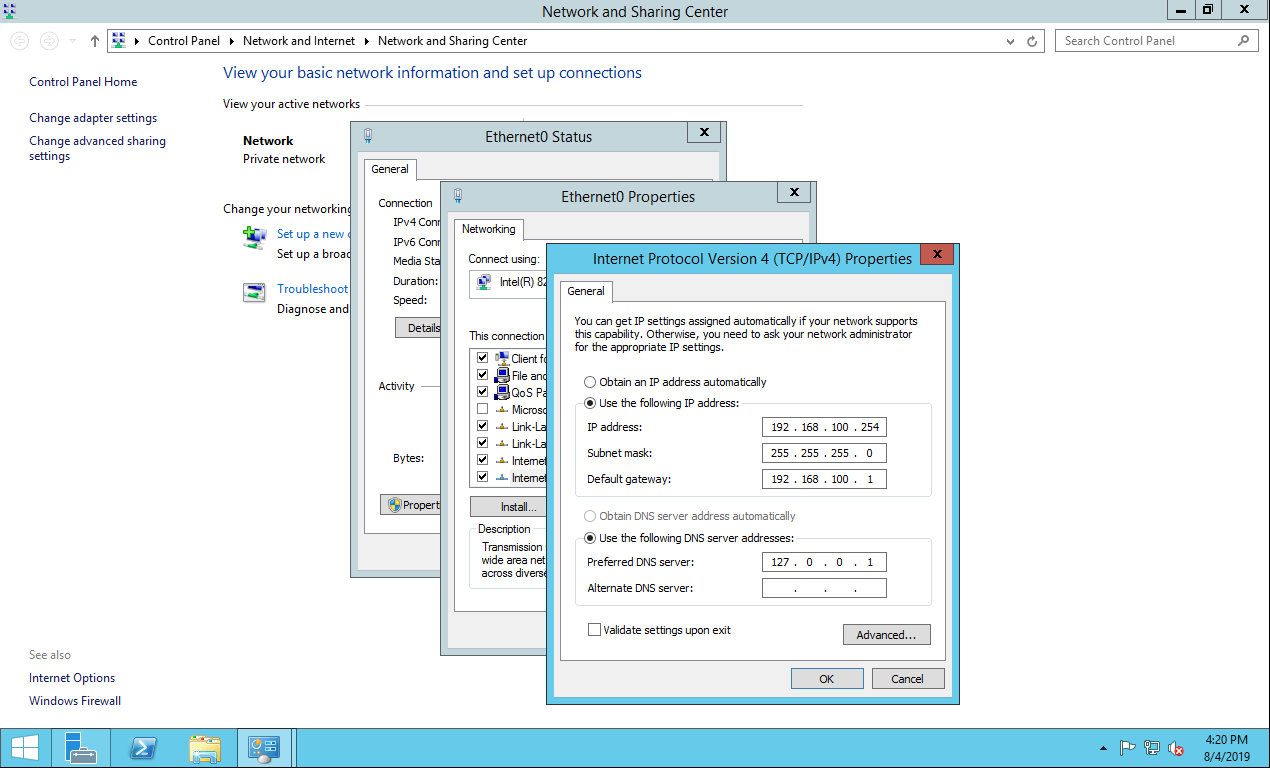The height and width of the screenshot is (768, 1270).
Task: Click the refresh icon in address bar
Action: 1033,41
